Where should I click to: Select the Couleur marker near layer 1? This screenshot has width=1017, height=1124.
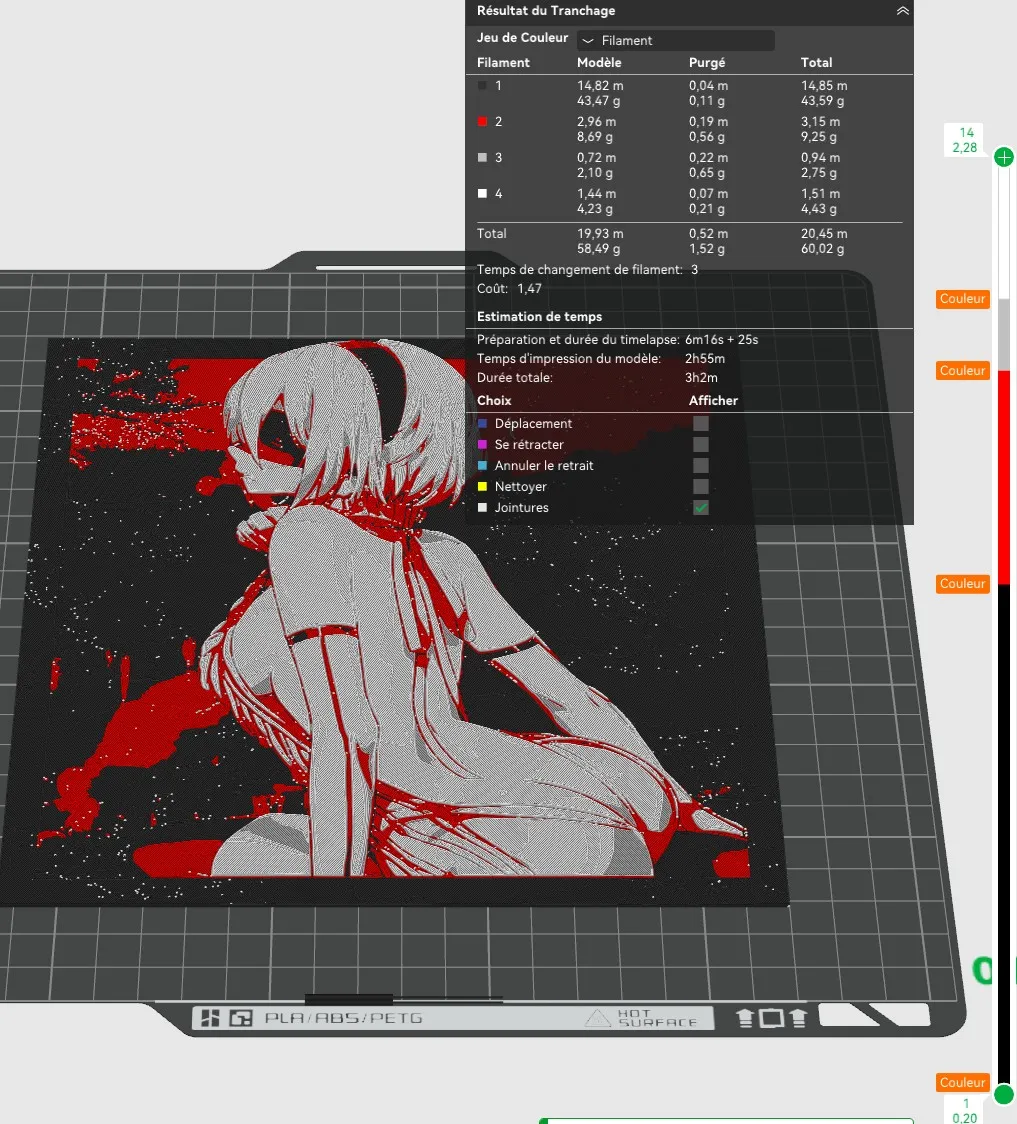click(x=963, y=1082)
